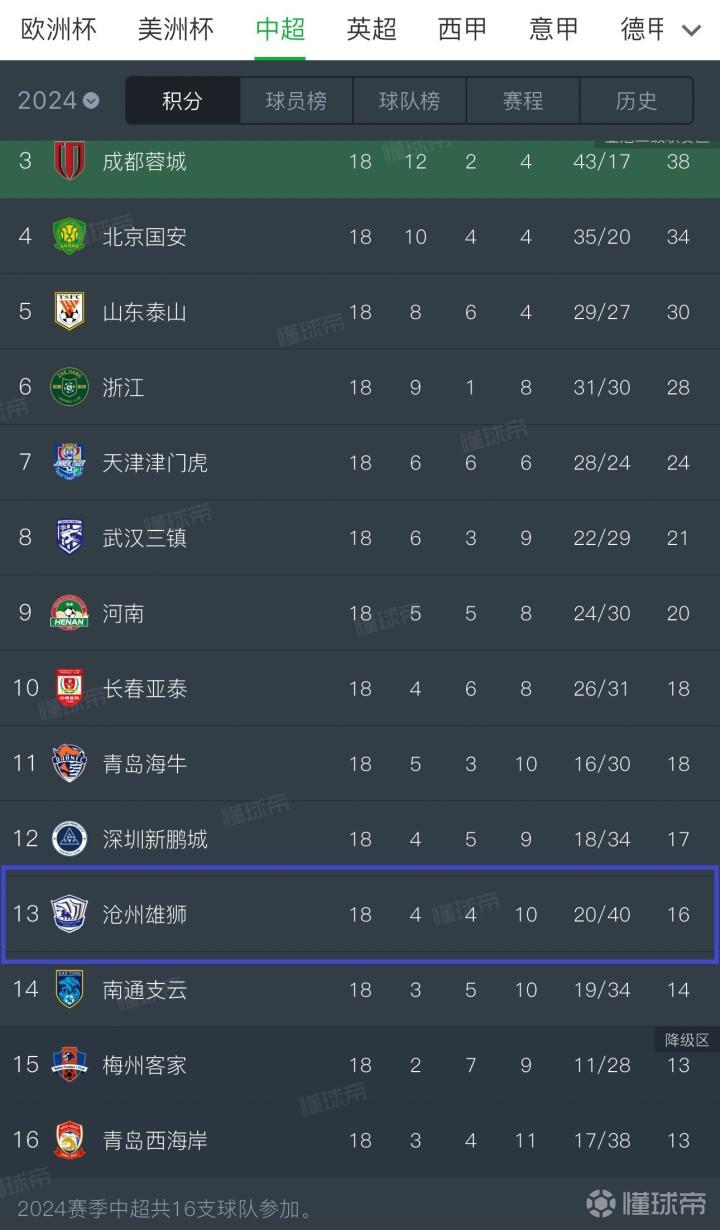Open the Qingdao Hainiu (青岛海牛) club crest
Image resolution: width=720 pixels, height=1230 pixels.
tap(69, 764)
